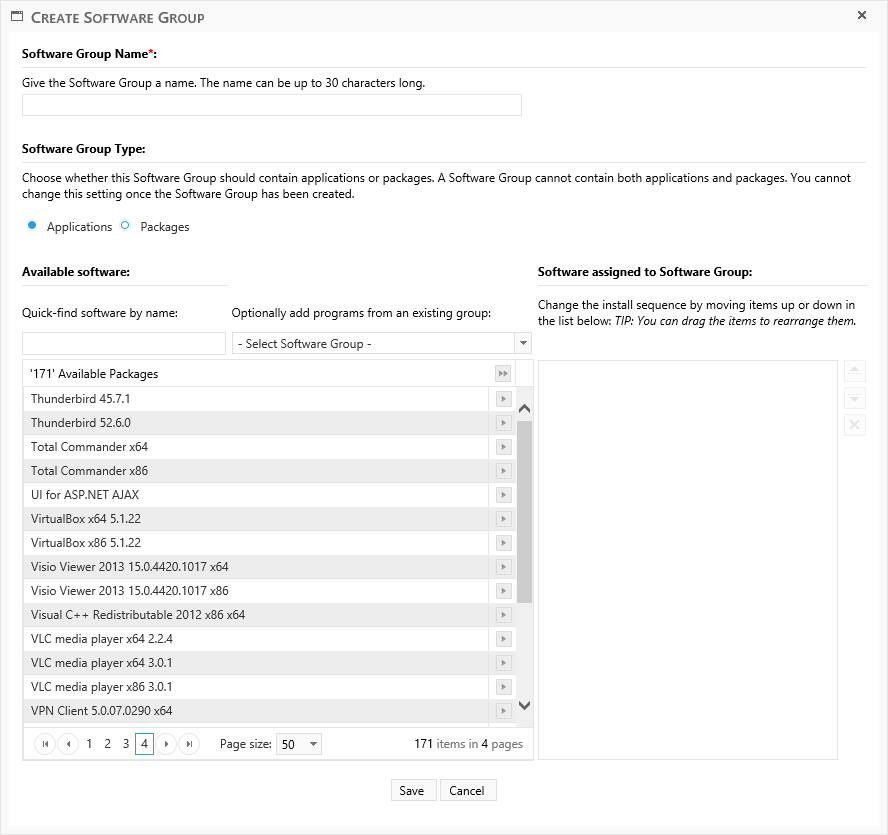Click add arrow for Total Commander x64
The image size is (888, 835).
click(x=504, y=447)
